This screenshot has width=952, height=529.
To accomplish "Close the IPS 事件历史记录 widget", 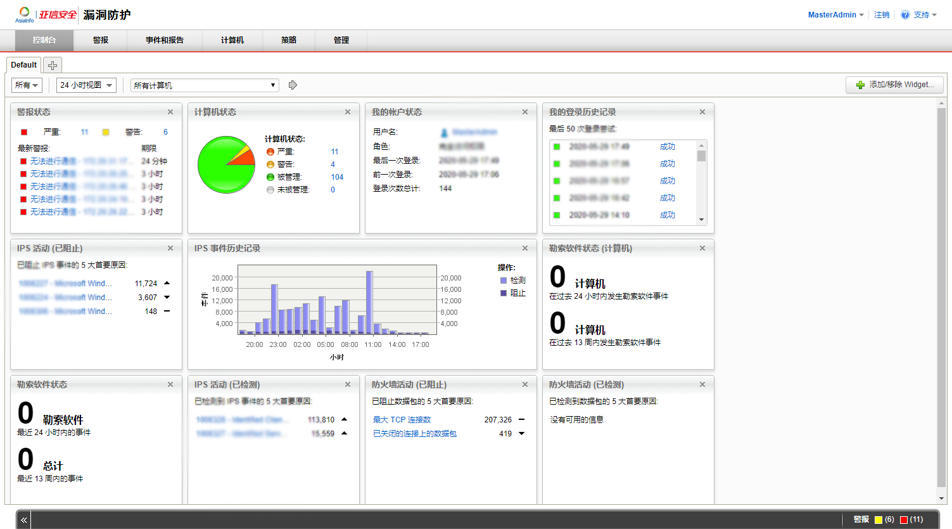I will tap(525, 248).
